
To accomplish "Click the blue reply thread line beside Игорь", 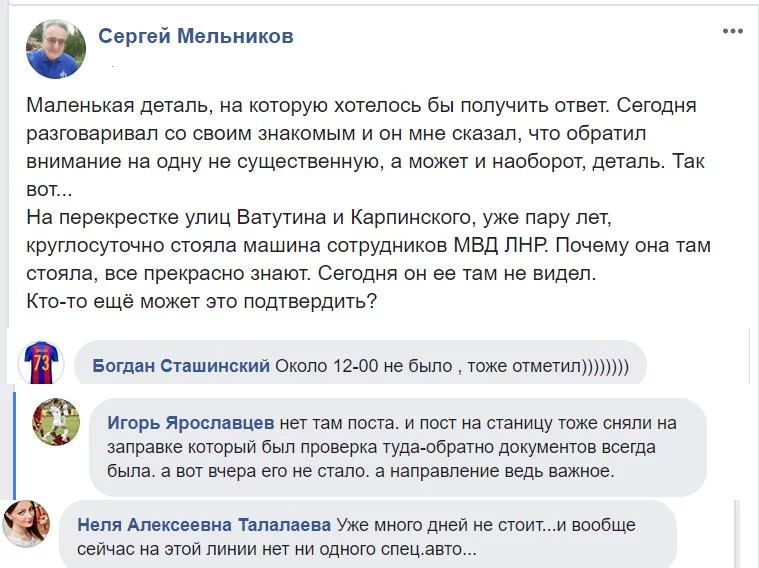I will [15, 445].
